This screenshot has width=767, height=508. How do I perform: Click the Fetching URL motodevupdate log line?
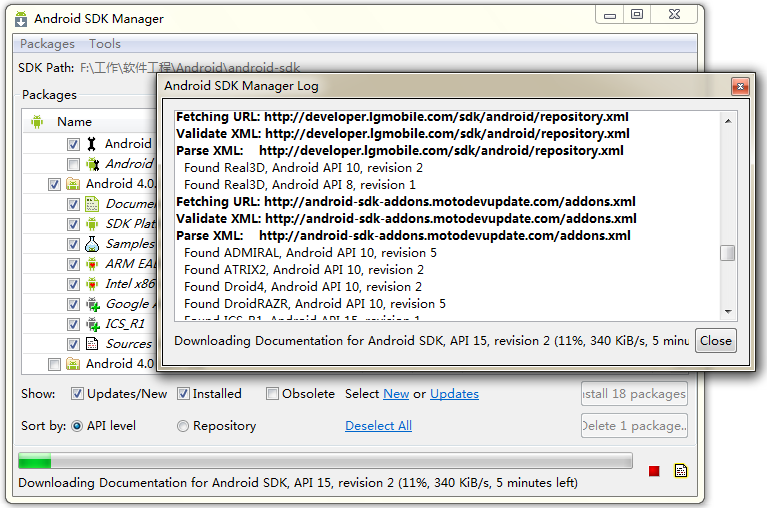pos(406,201)
